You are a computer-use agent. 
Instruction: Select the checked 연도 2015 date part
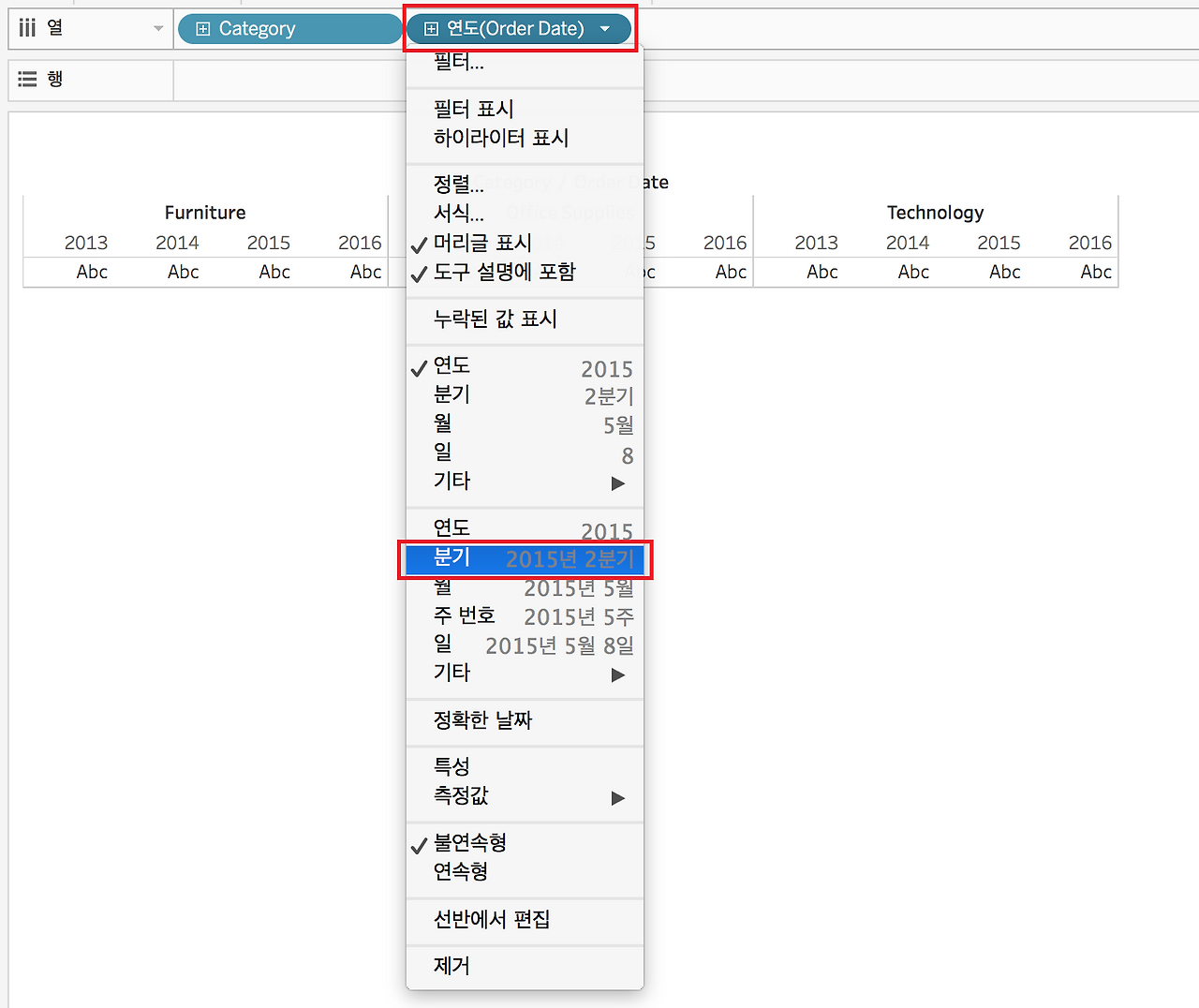[525, 366]
